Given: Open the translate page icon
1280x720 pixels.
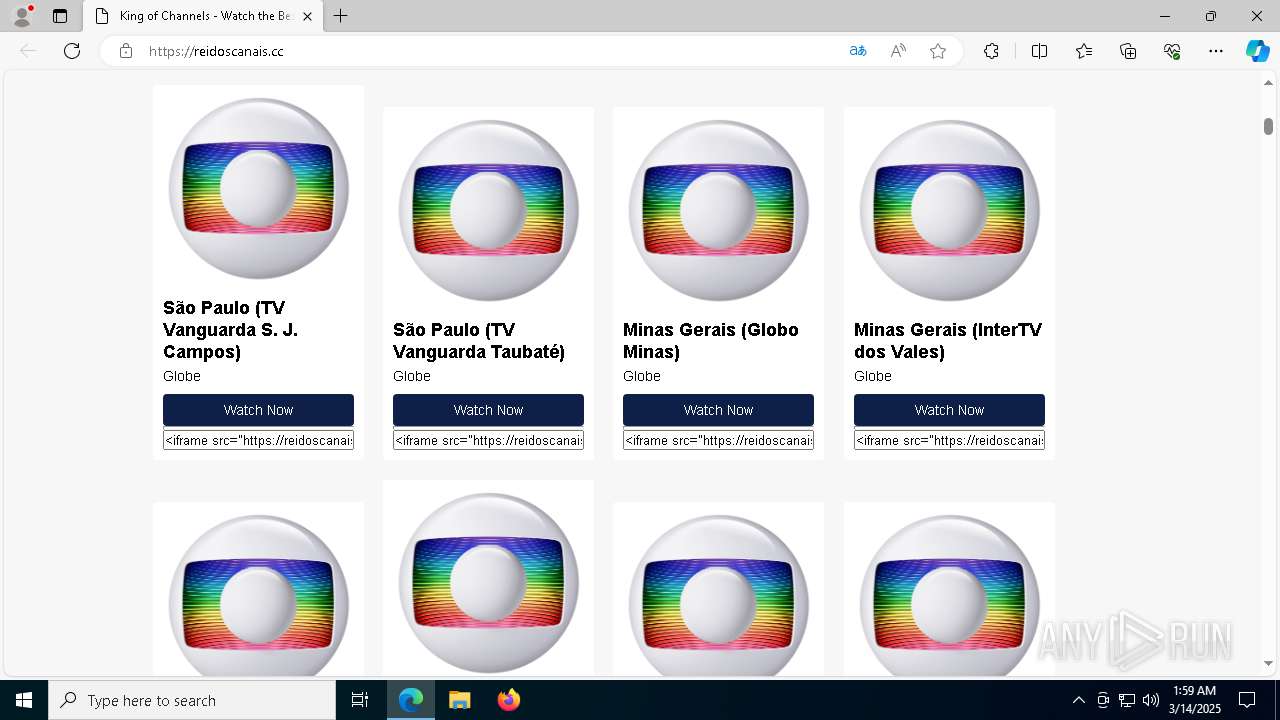Looking at the screenshot, I should (x=857, y=51).
